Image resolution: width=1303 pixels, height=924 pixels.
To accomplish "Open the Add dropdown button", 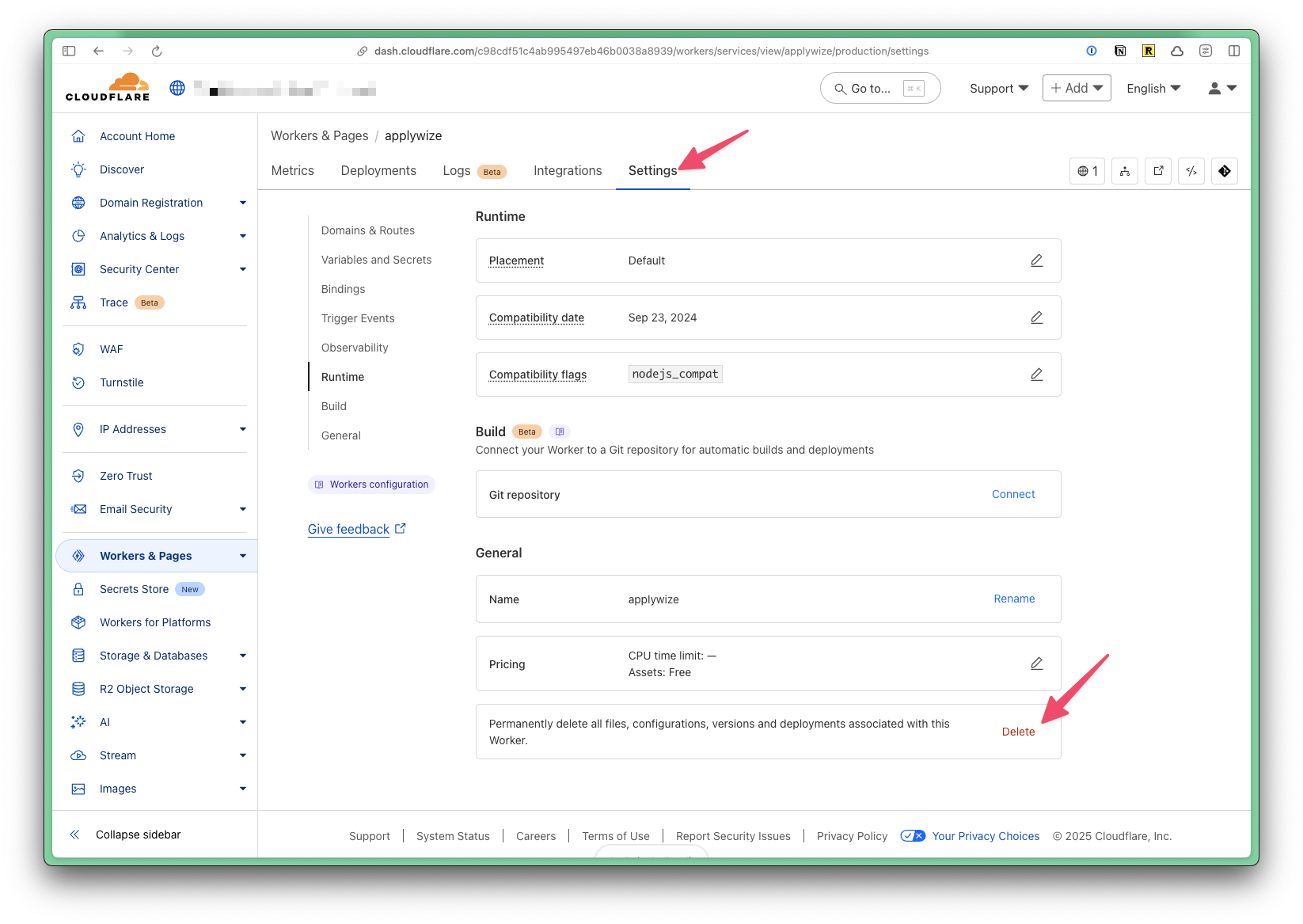I will tap(1077, 88).
